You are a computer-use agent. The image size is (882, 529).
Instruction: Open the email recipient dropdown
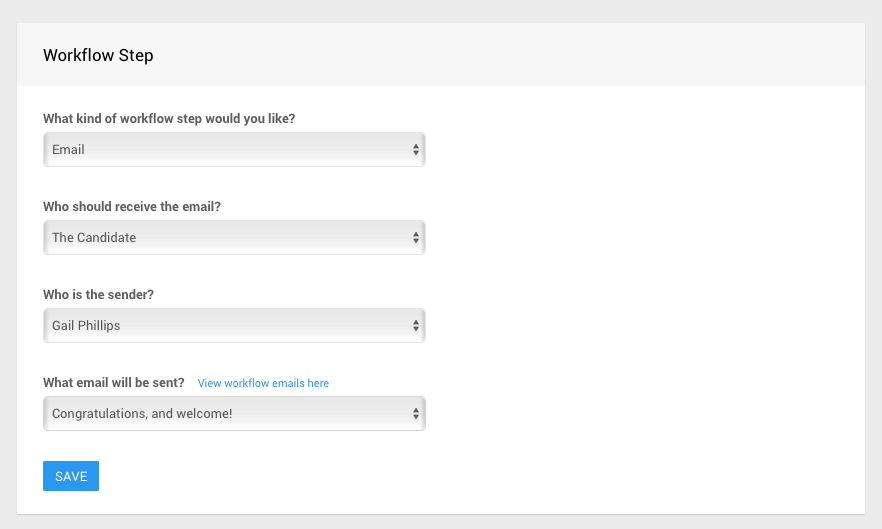[234, 238]
